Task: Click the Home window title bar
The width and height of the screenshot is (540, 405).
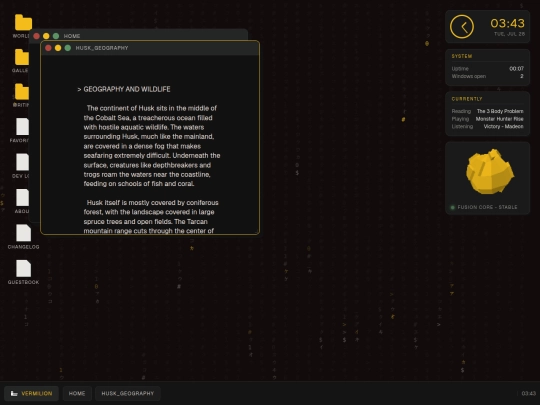Action: click(x=138, y=35)
